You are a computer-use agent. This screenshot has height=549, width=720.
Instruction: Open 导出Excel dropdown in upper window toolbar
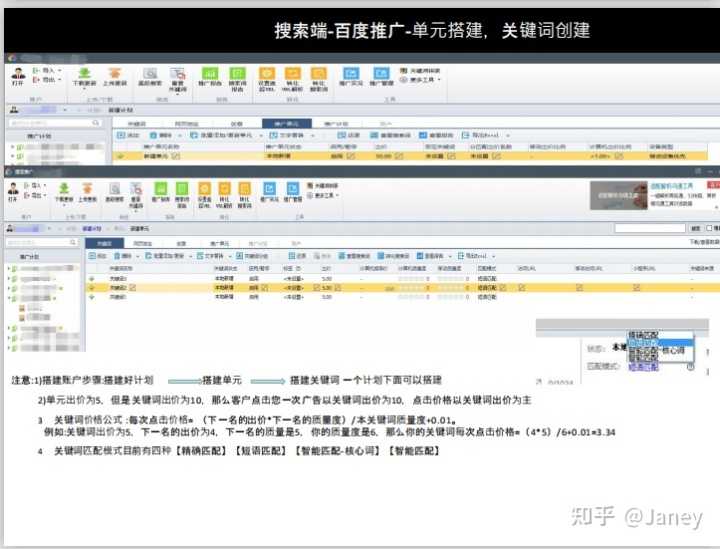tap(486, 135)
